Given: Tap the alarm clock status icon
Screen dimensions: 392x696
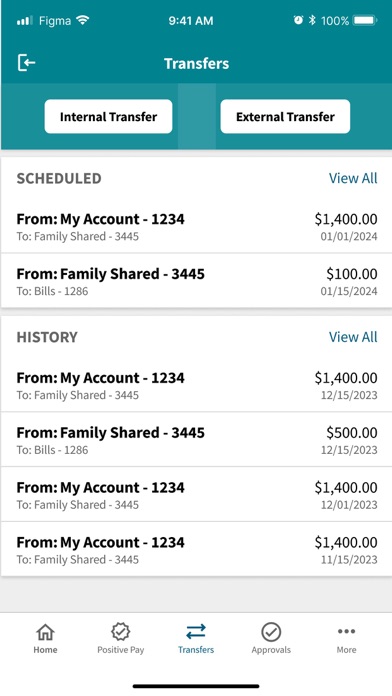Looking at the screenshot, I should pyautogui.click(x=298, y=20).
